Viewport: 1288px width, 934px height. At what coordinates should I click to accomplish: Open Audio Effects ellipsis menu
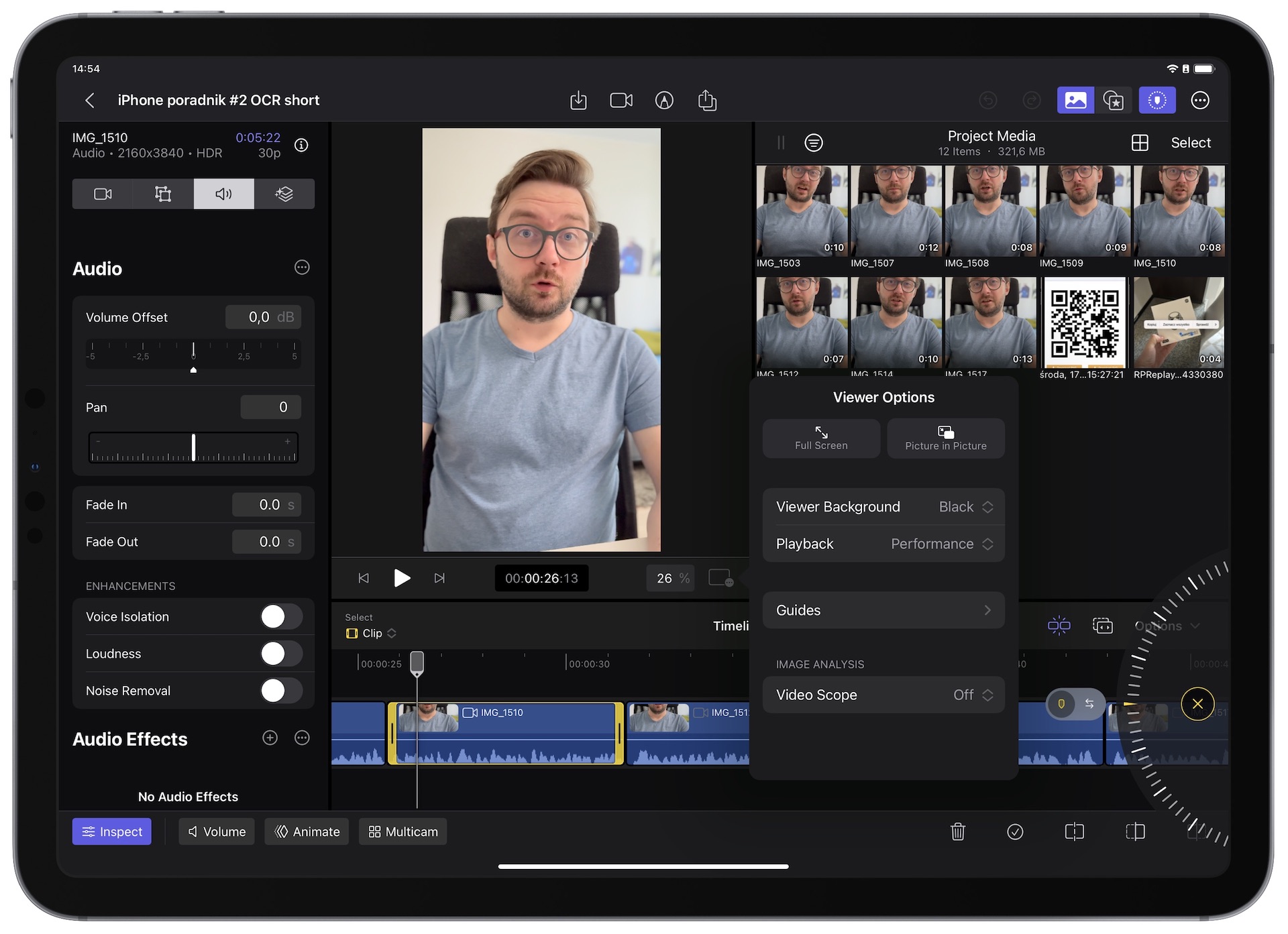point(302,738)
